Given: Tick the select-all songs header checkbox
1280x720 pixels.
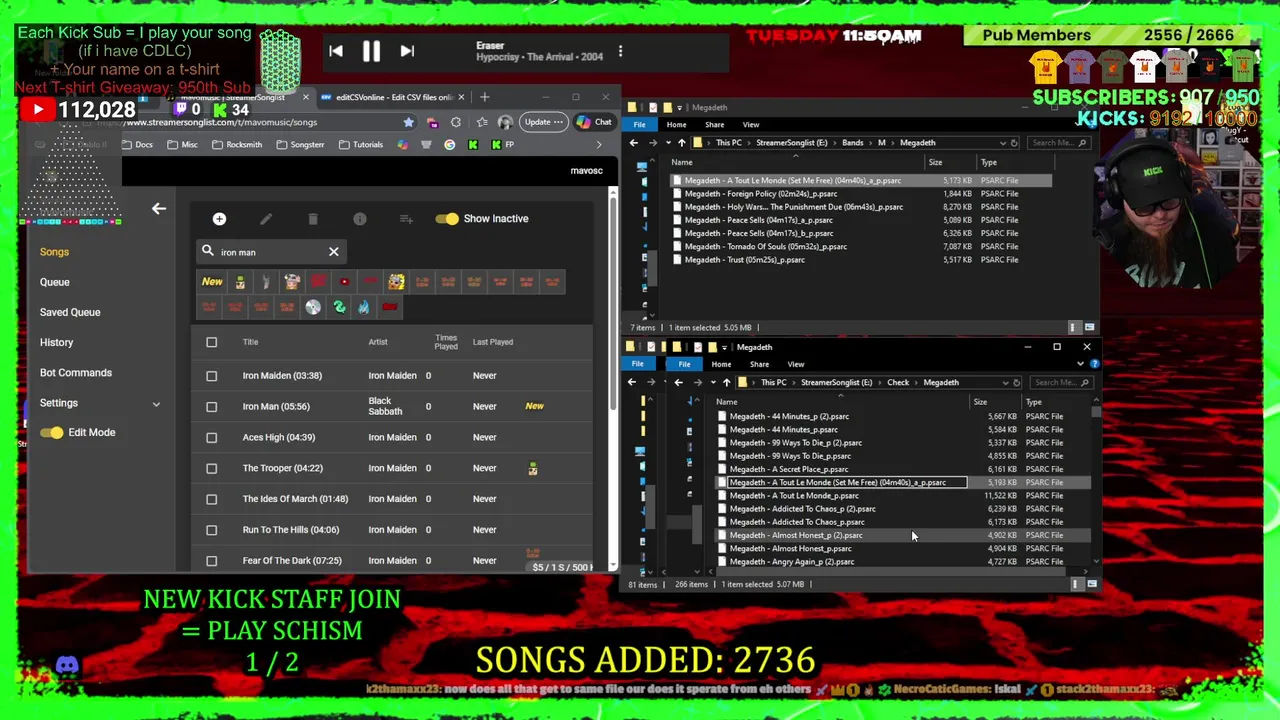Looking at the screenshot, I should [211, 343].
